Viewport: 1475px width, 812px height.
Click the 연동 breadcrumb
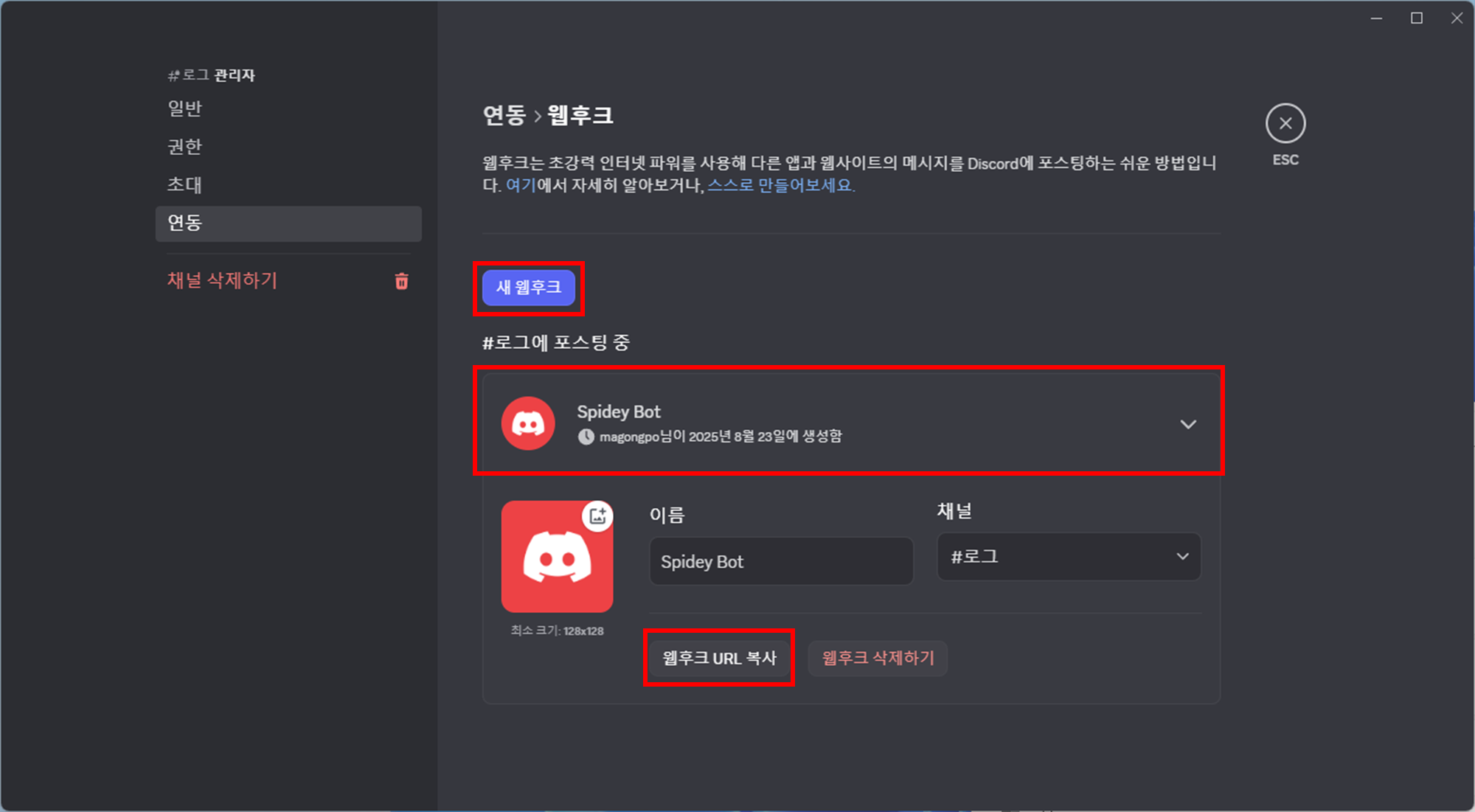504,115
